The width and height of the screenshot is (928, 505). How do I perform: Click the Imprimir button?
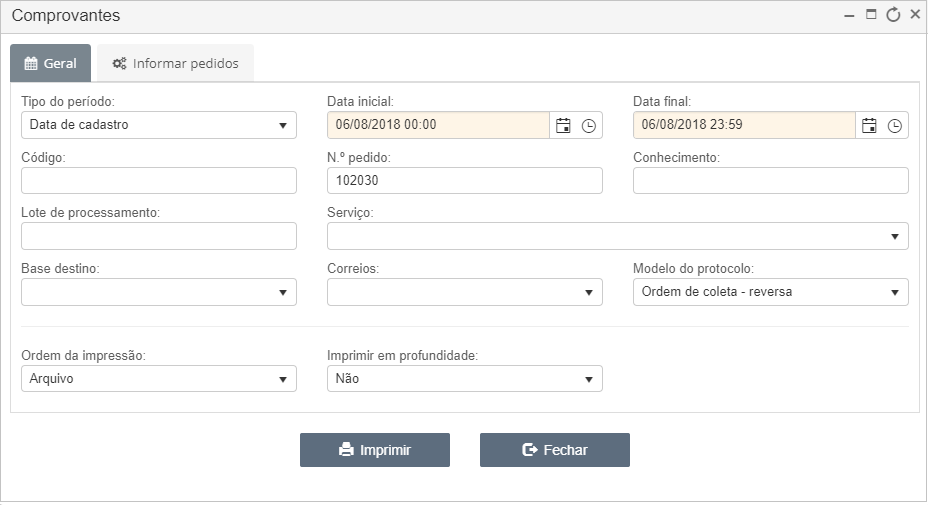375,450
